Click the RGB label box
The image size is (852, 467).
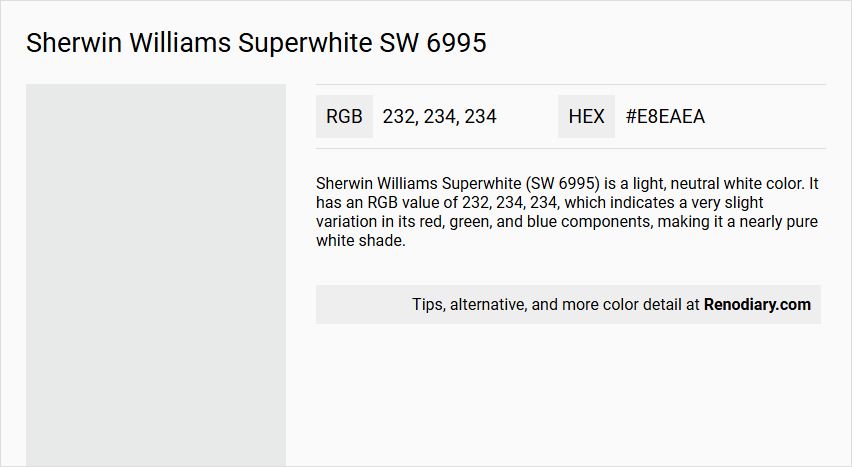[x=344, y=117]
